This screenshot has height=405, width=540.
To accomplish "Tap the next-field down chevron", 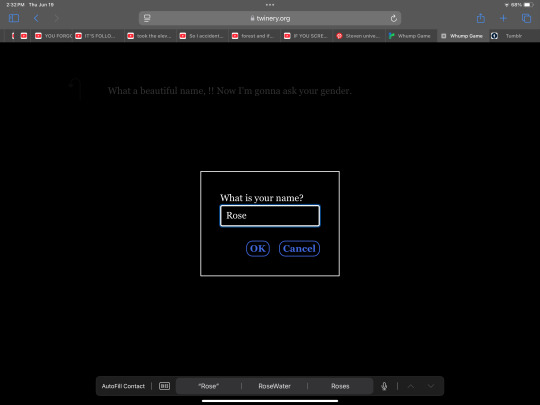I will click(430, 386).
